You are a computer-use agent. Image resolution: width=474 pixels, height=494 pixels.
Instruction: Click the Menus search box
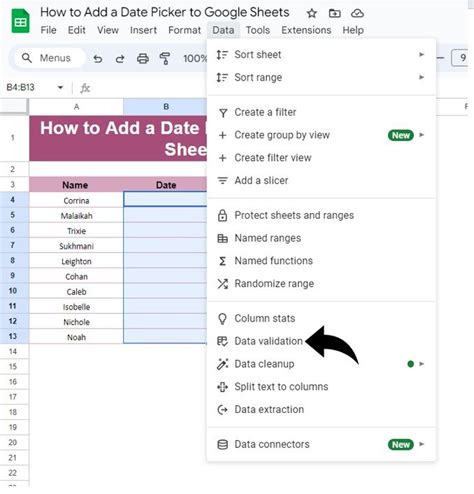[50, 58]
